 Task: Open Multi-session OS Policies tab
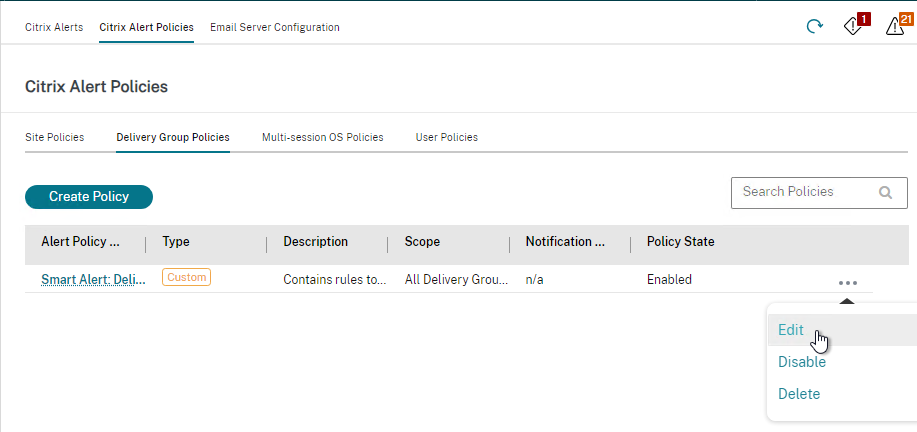point(322,137)
